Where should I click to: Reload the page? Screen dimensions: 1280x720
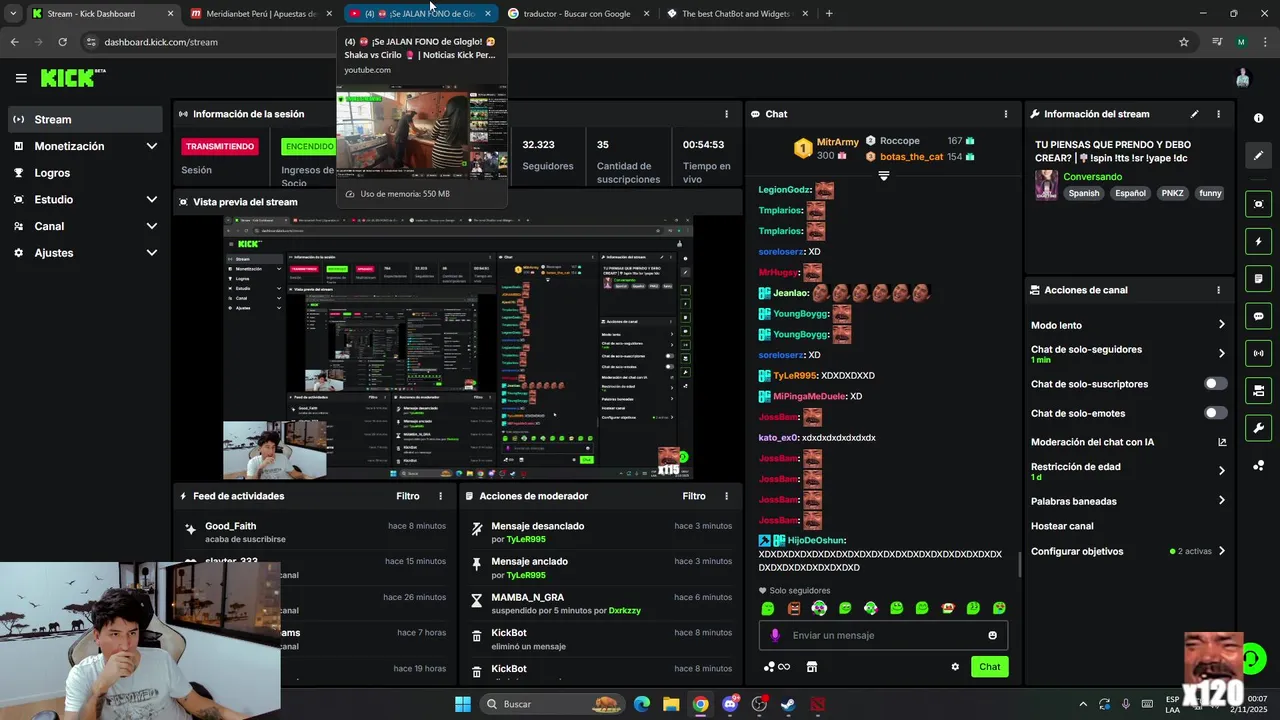coord(62,42)
